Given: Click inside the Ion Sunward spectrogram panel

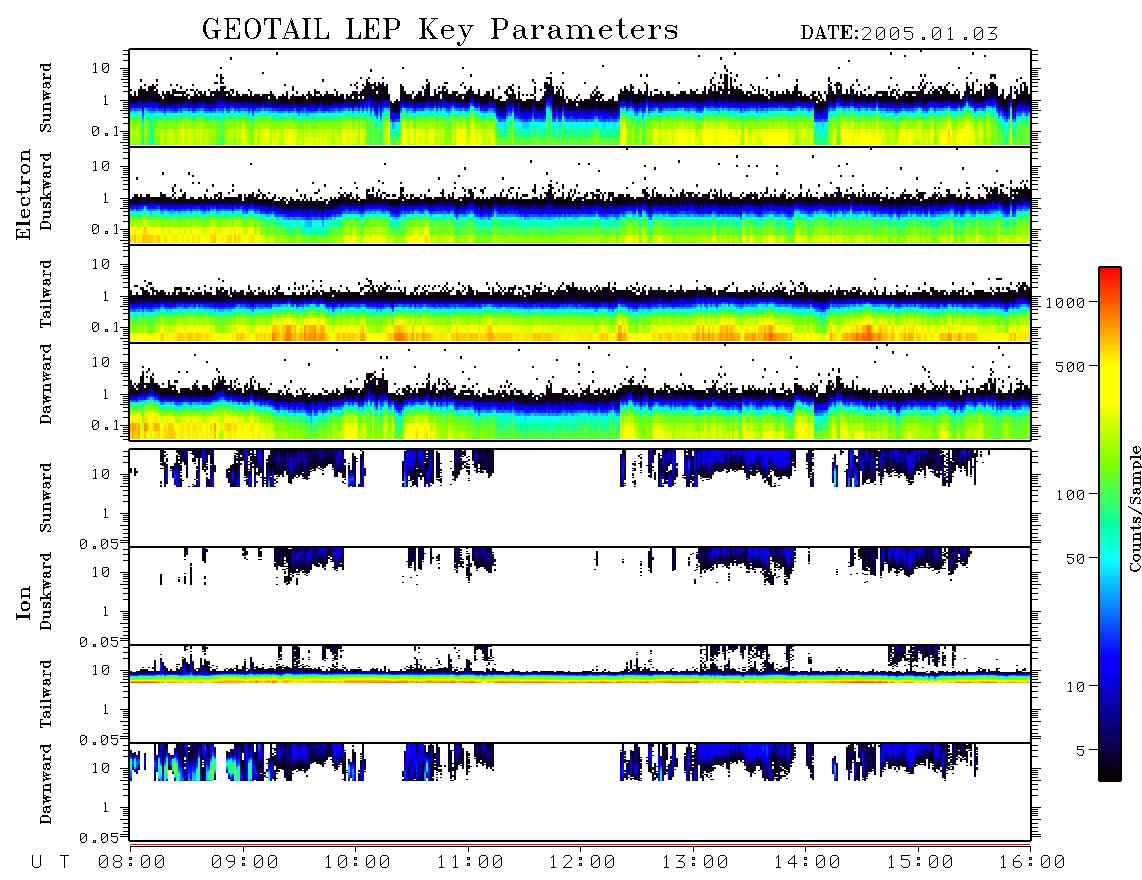Looking at the screenshot, I should point(580,498).
